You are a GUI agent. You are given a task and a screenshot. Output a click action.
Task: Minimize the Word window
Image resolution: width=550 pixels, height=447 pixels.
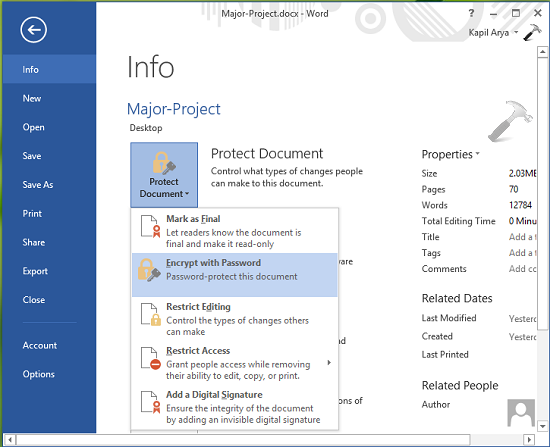point(493,14)
